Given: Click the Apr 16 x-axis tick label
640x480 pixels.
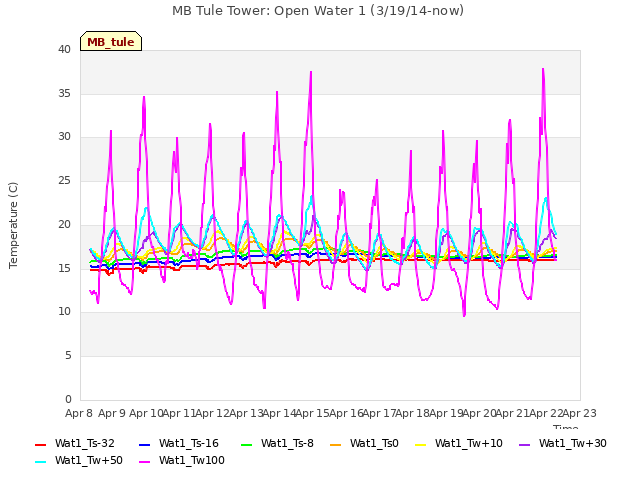Looking at the screenshot, I should pyautogui.click(x=346, y=413).
